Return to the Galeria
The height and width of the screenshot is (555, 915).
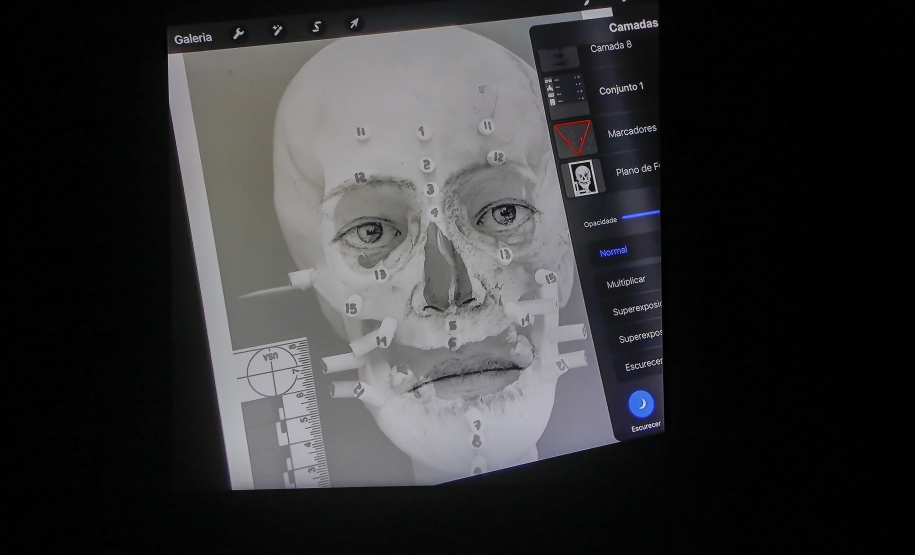[193, 39]
